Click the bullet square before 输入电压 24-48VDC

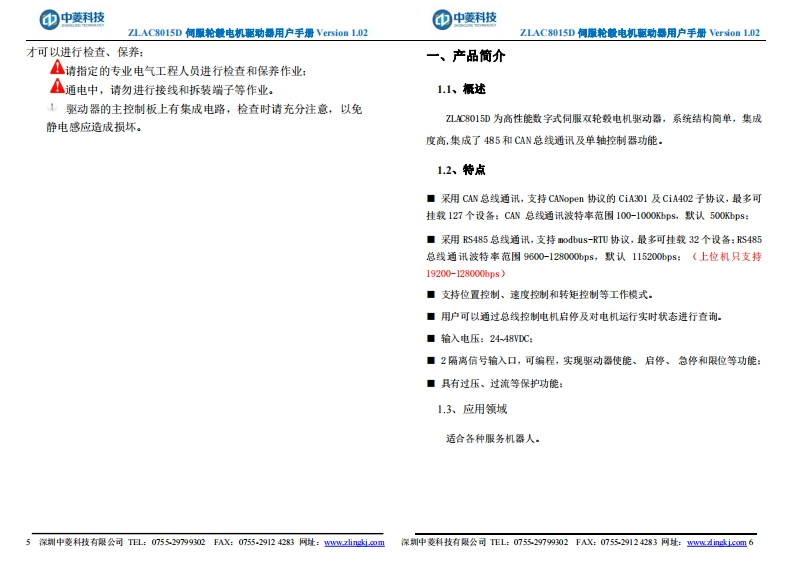(x=431, y=338)
